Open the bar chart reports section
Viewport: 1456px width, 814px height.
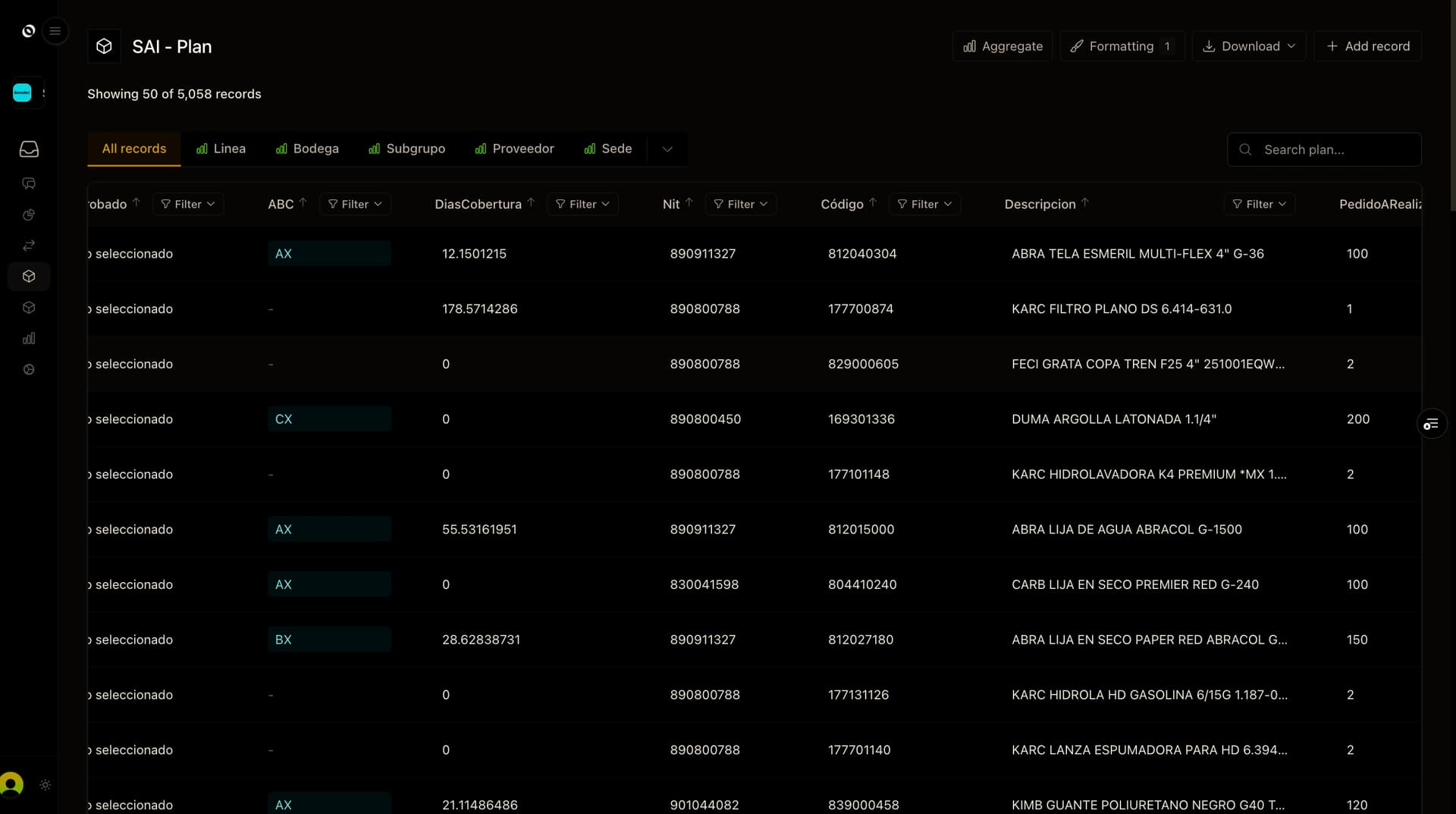[x=29, y=339]
